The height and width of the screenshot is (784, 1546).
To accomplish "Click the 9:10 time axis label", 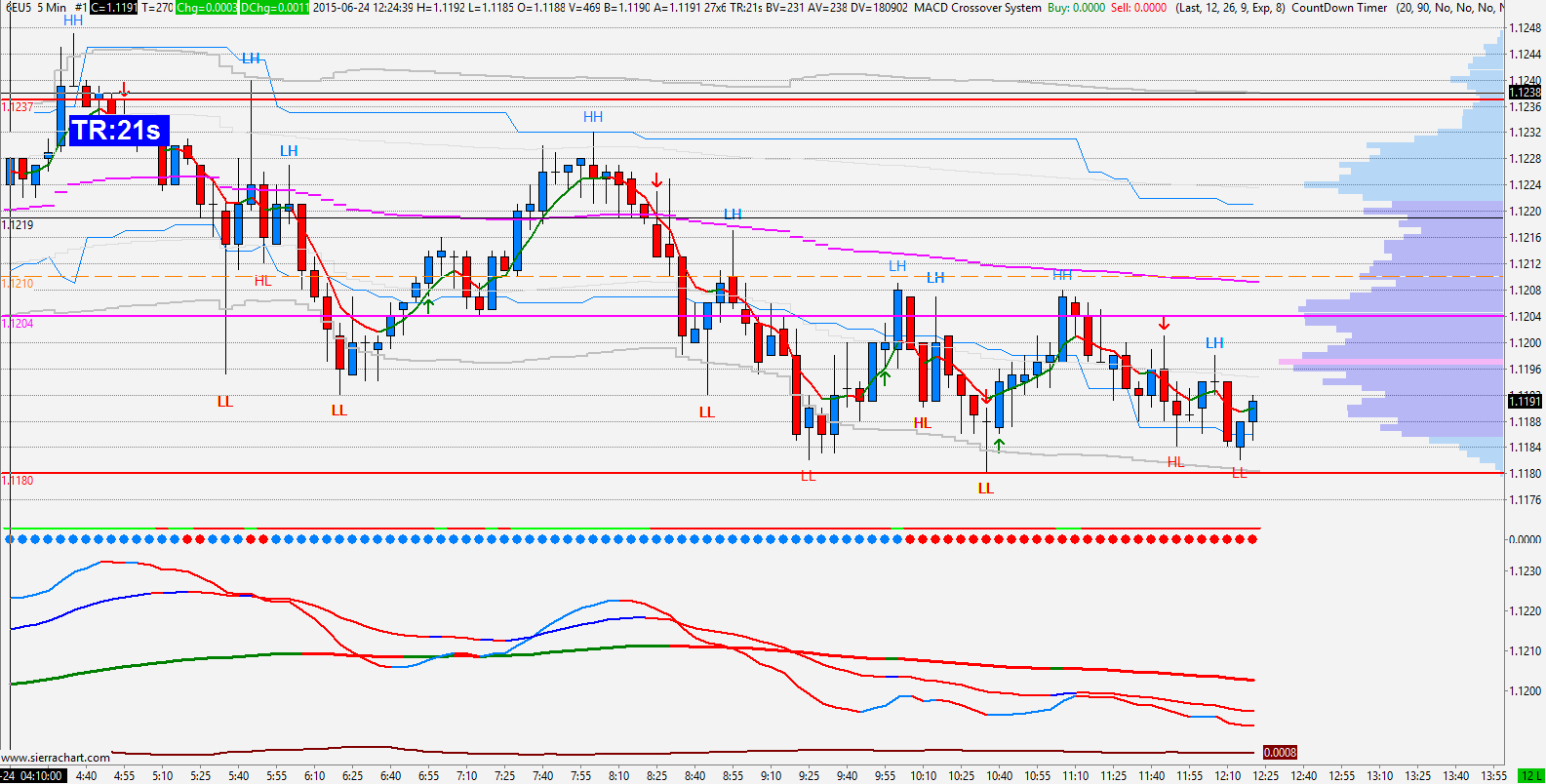I will [771, 776].
